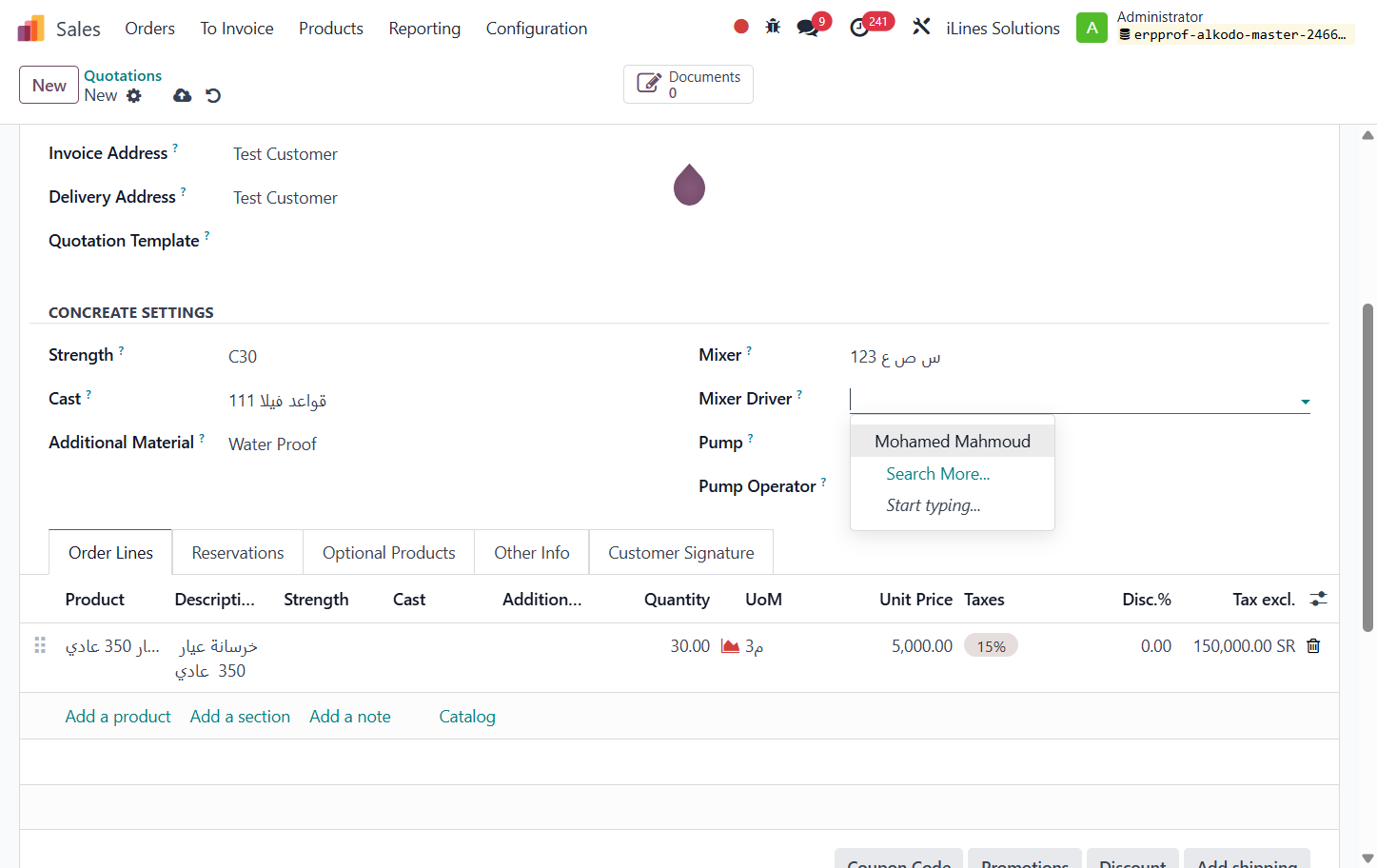
Task: Click the Additional Material value Water Proof
Action: [x=272, y=444]
